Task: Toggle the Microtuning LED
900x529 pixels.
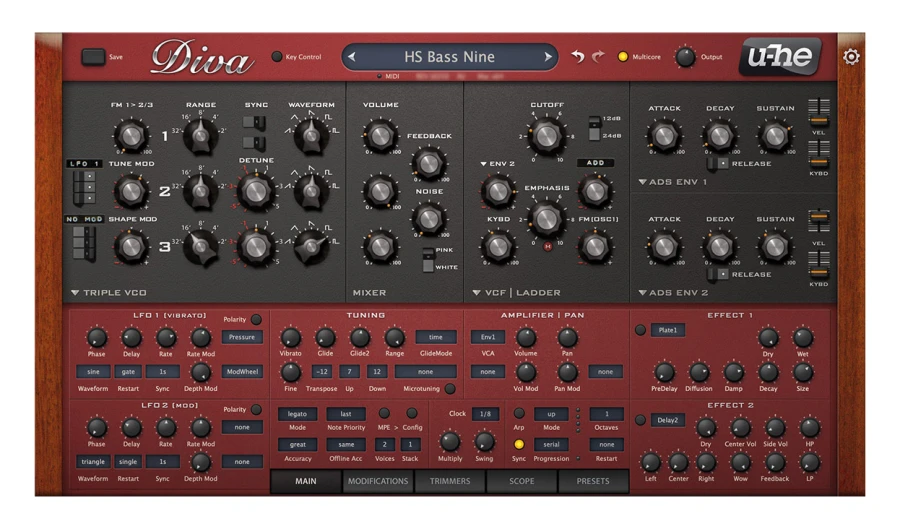Action: tap(450, 388)
